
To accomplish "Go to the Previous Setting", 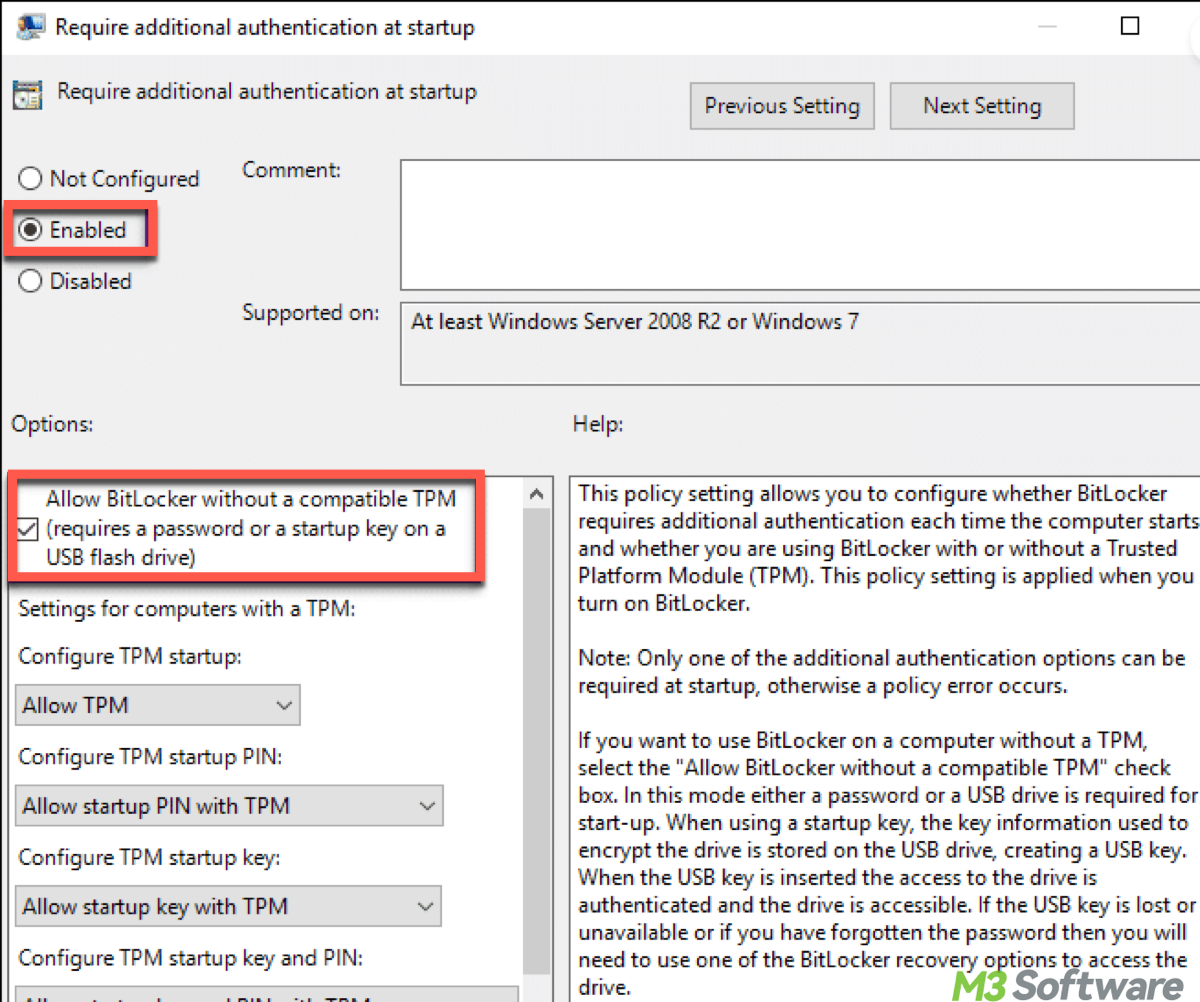I will 782,106.
